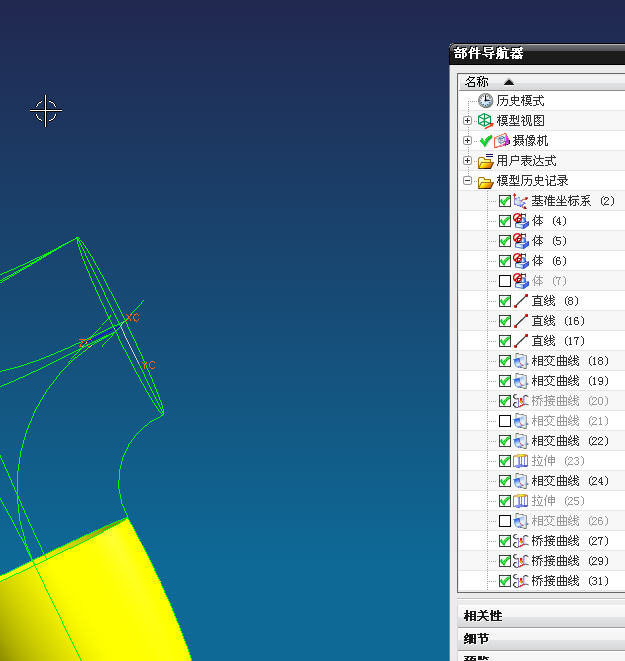Click the 模型历史记录 folder icon

[486, 181]
